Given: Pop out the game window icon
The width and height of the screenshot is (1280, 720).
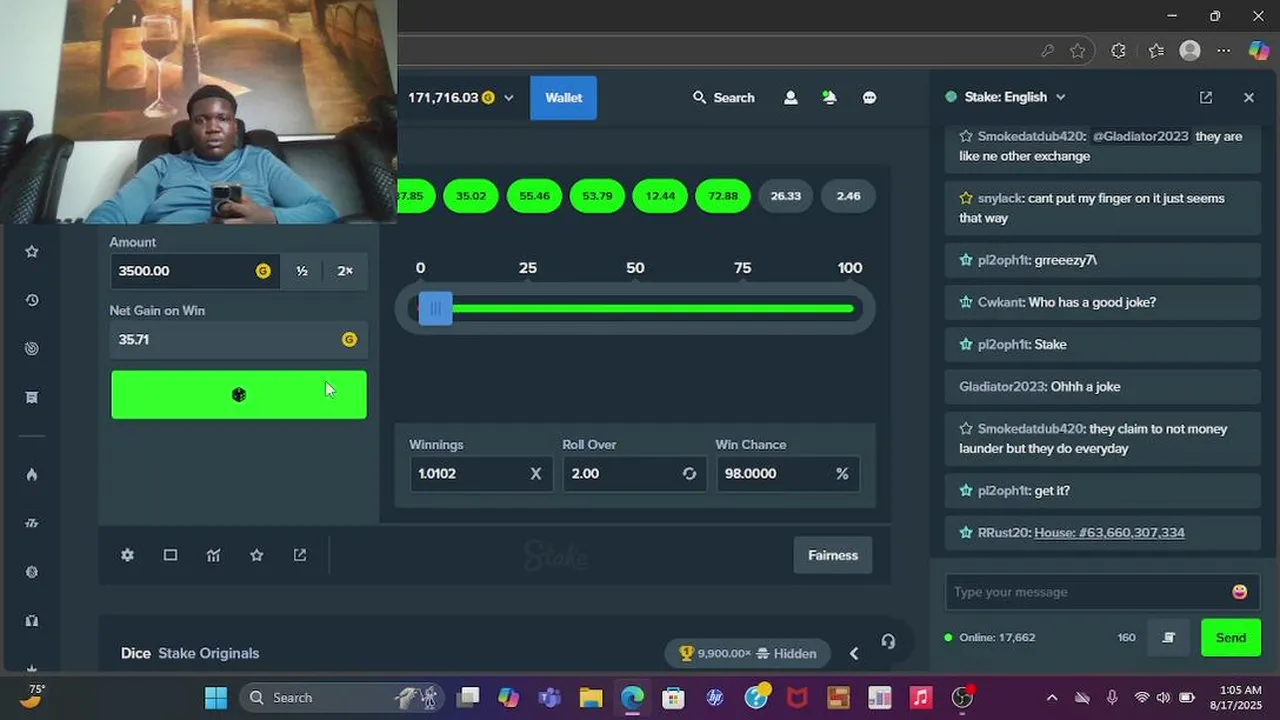Looking at the screenshot, I should (300, 555).
